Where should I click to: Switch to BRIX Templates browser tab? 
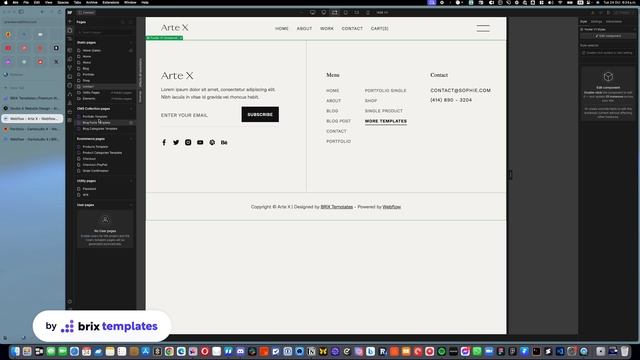pyautogui.click(x=32, y=98)
